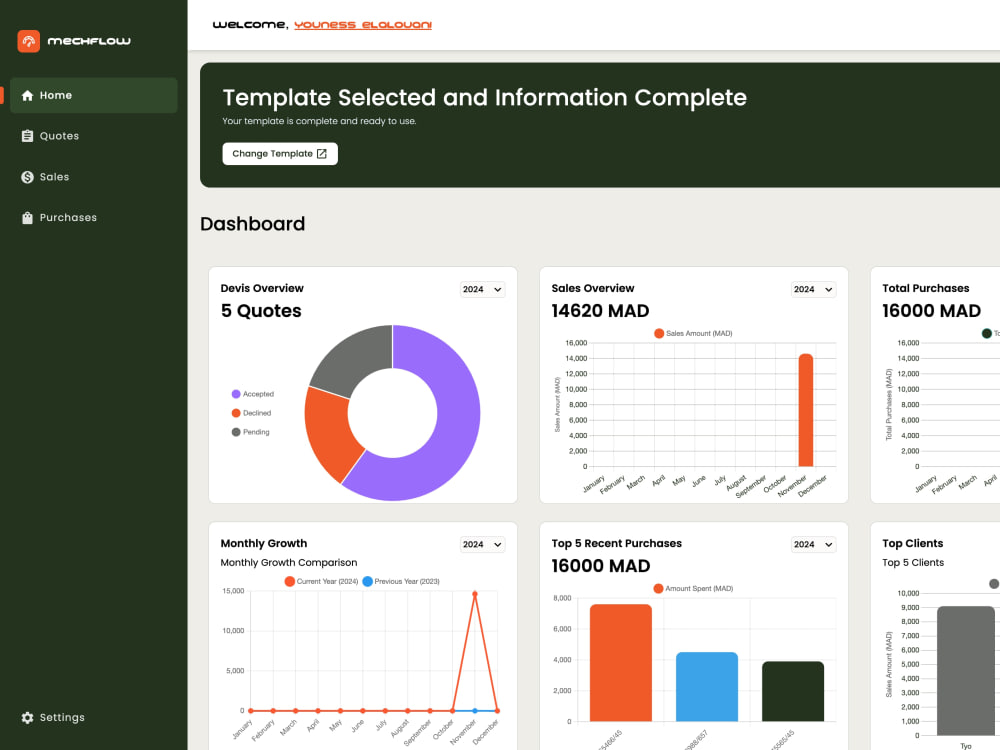Click the Total Purchases card title
1000x750 pixels.
(x=925, y=288)
